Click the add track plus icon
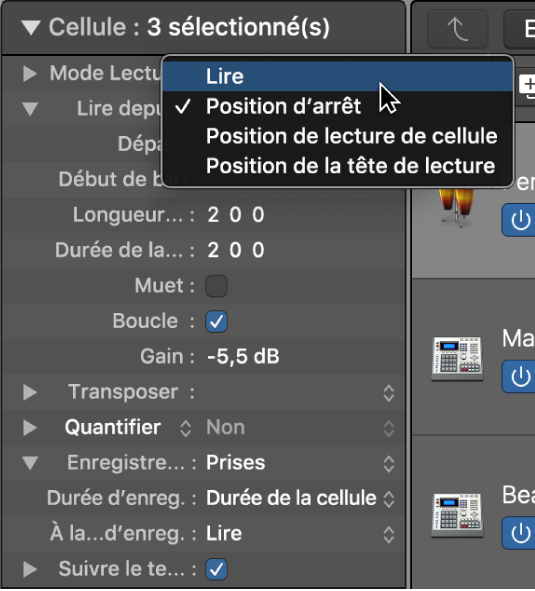This screenshot has height=591, width=535. click(x=528, y=86)
